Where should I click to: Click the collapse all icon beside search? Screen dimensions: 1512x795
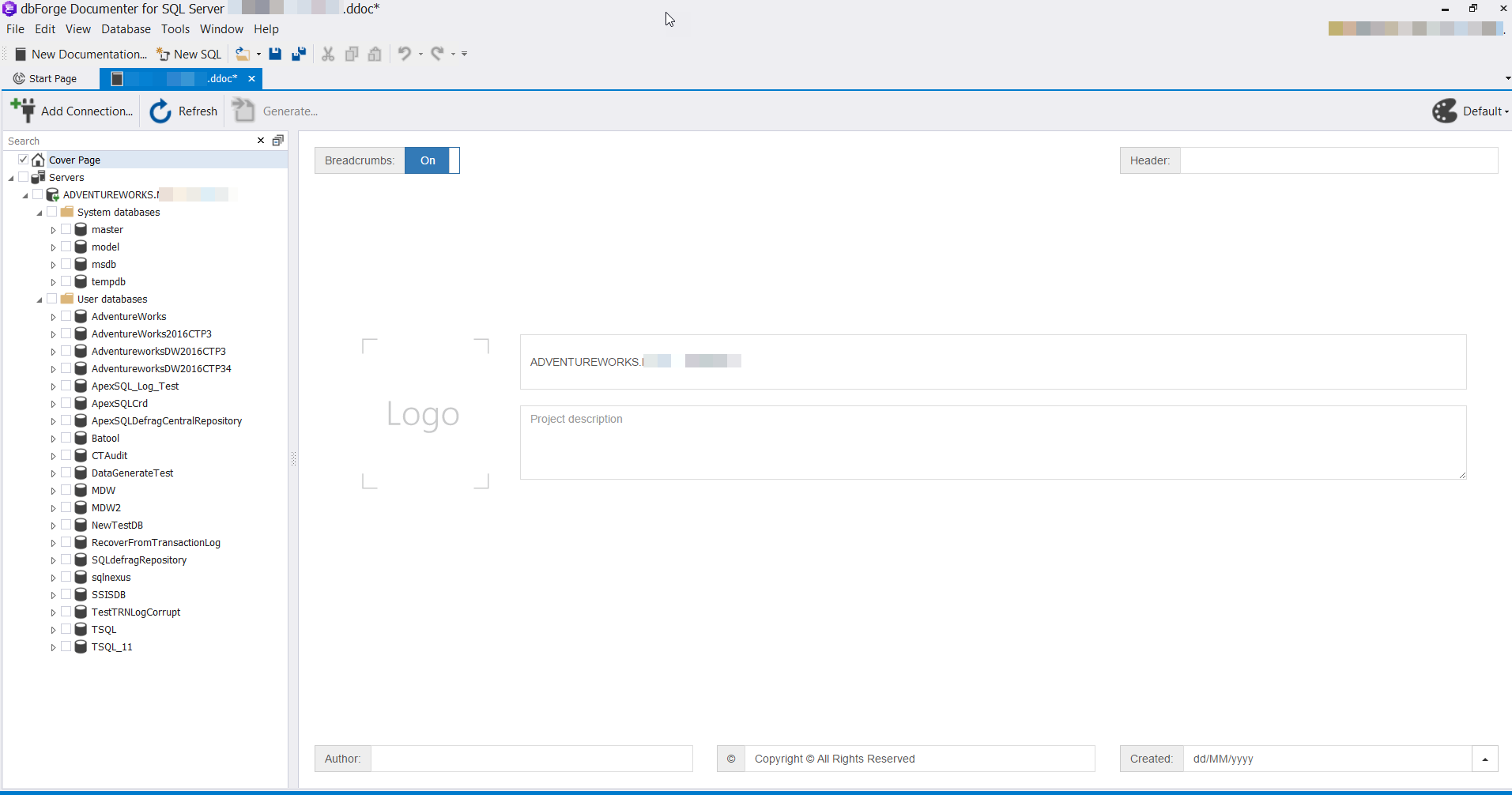click(277, 140)
